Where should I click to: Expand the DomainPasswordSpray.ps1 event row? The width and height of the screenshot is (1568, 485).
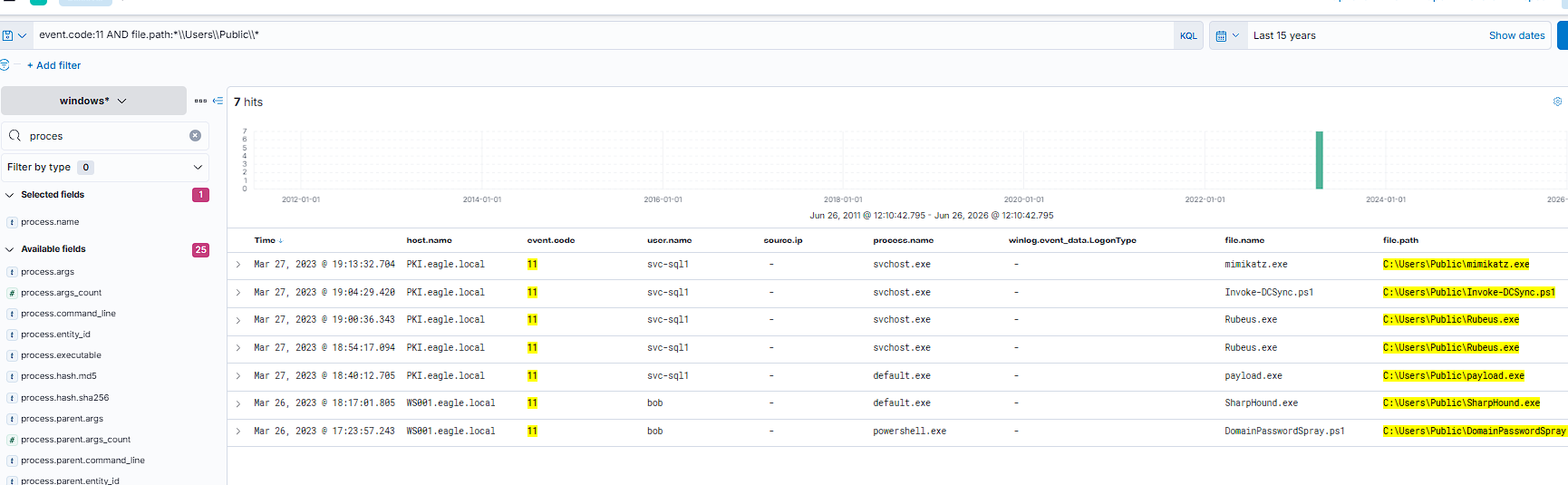[238, 432]
